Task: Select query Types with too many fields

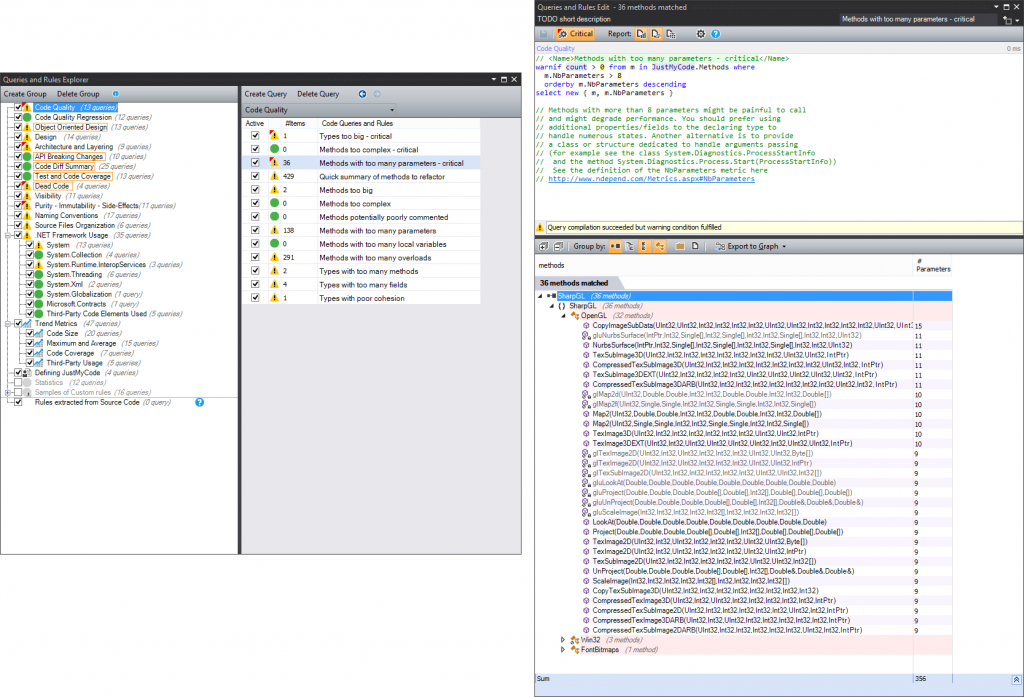Action: (x=362, y=285)
